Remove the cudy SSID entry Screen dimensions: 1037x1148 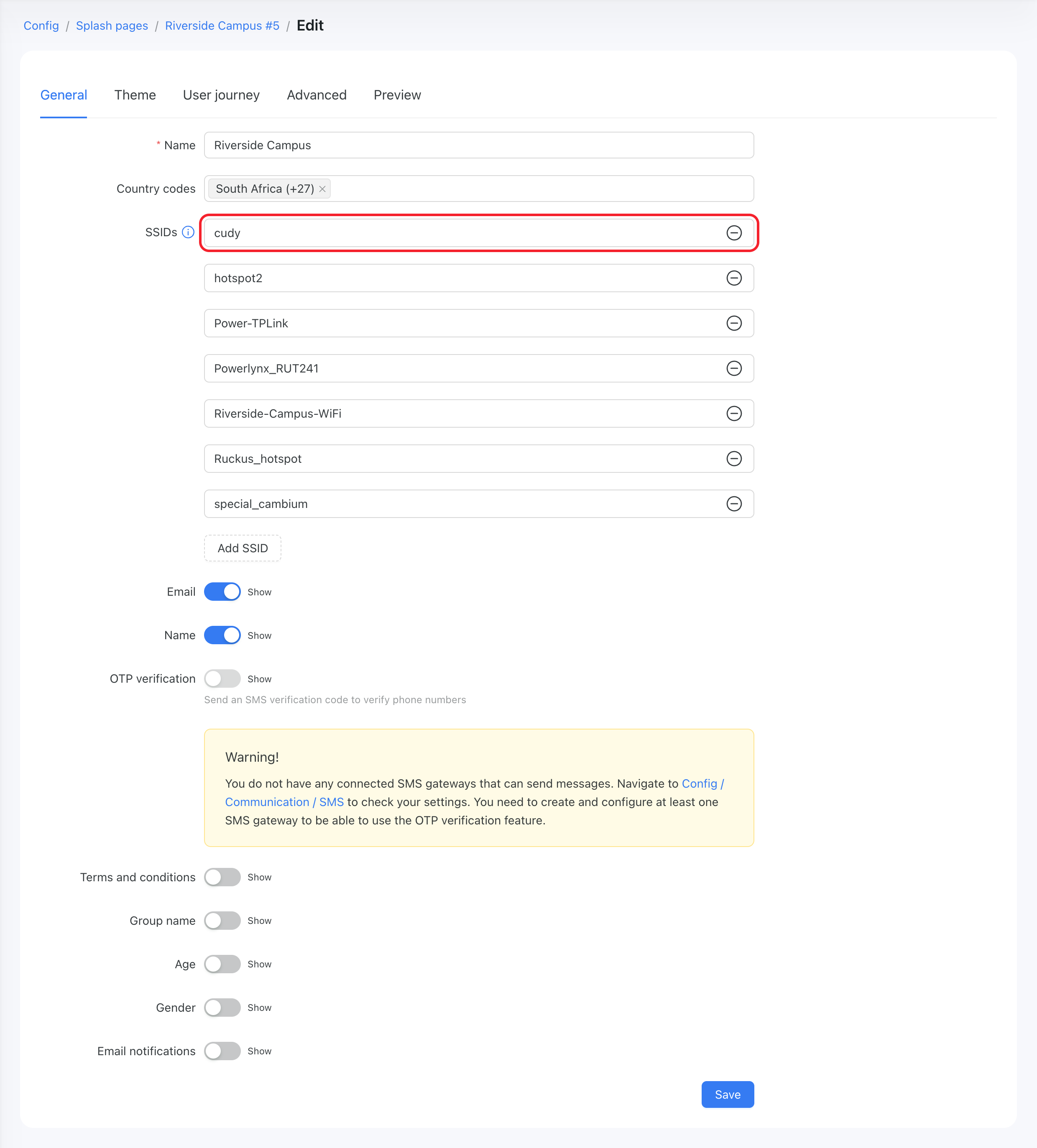point(734,233)
